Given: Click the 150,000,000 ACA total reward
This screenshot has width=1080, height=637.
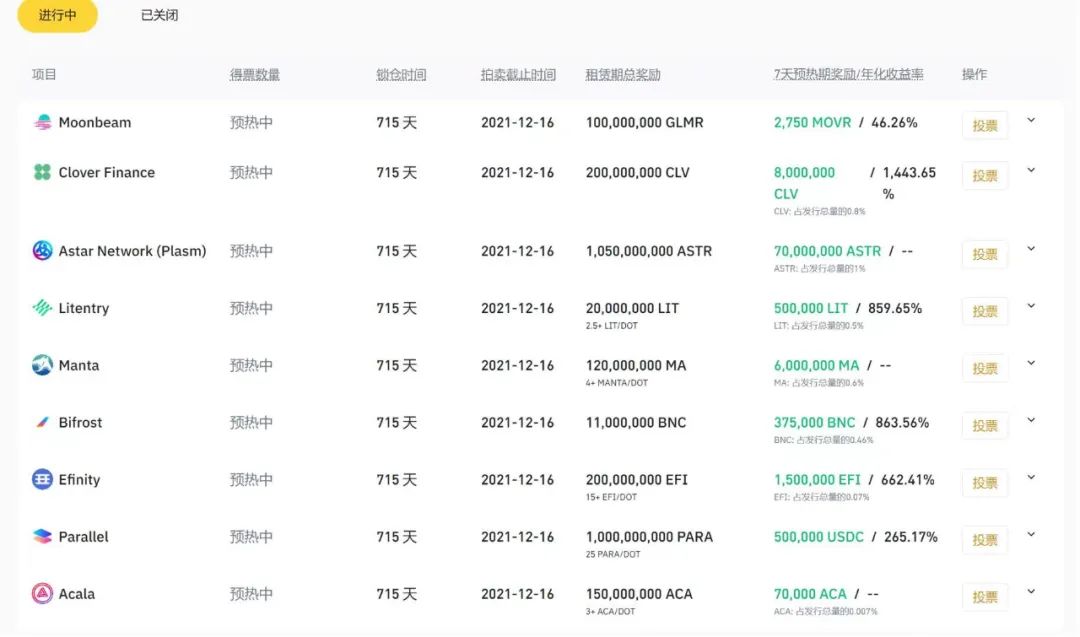Looking at the screenshot, I should point(639,594).
